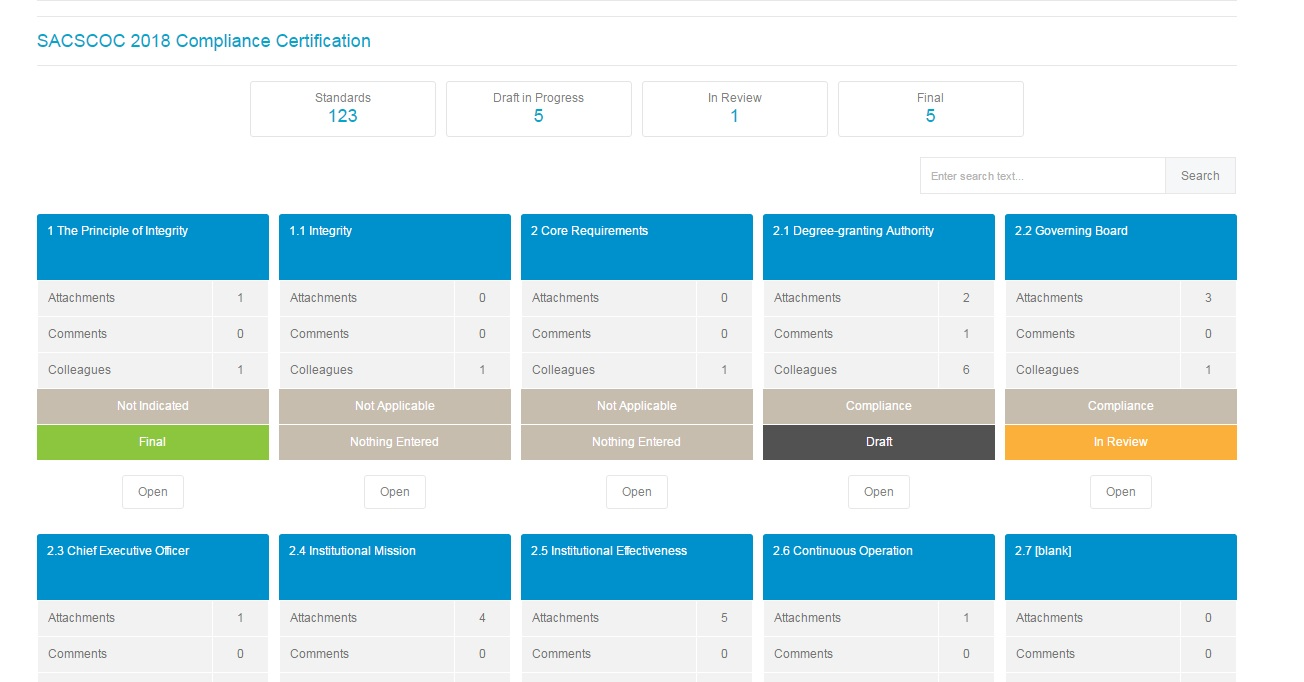Click Compliance label on Governing Board card
Screen dimensions: 1304x682
1121,406
